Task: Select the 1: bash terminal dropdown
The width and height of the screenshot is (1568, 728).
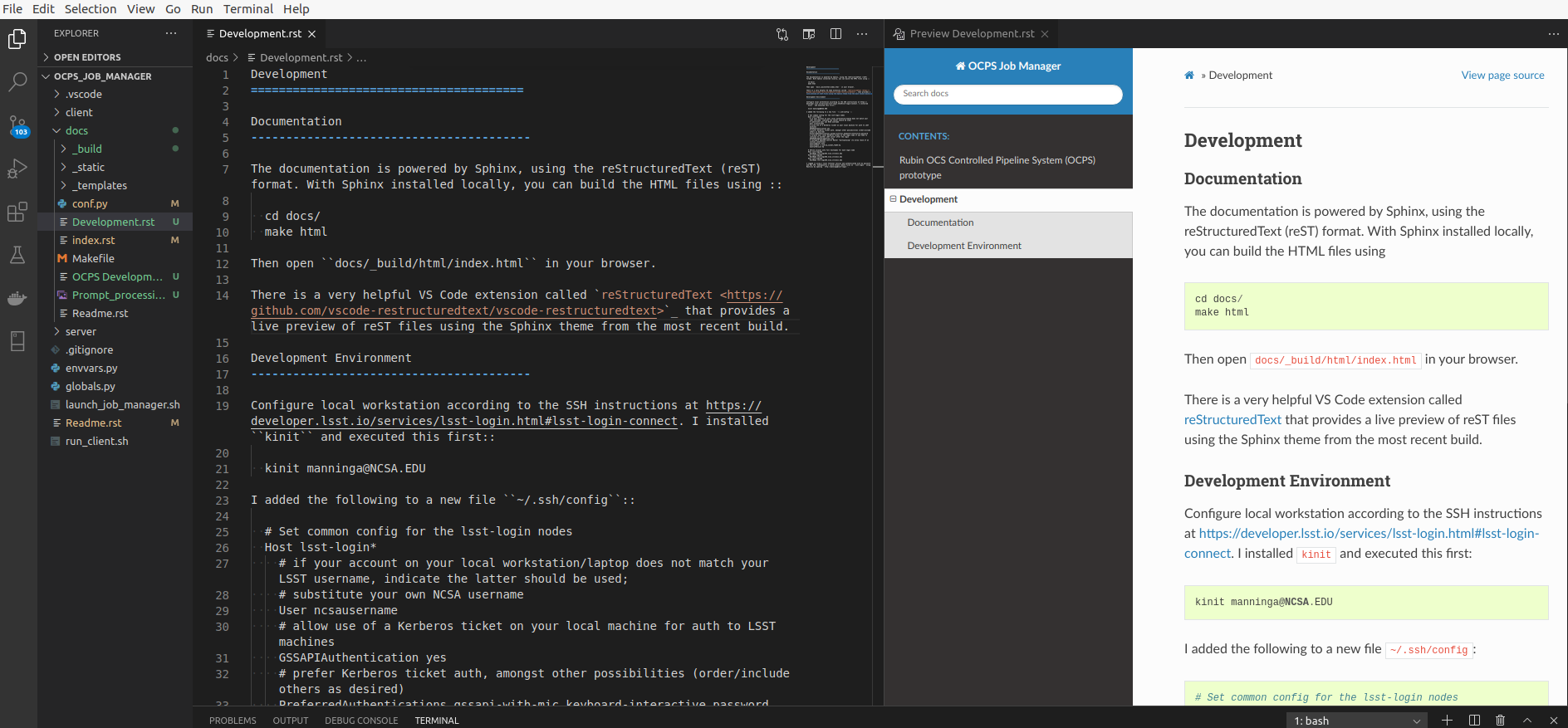Action: 1357,721
